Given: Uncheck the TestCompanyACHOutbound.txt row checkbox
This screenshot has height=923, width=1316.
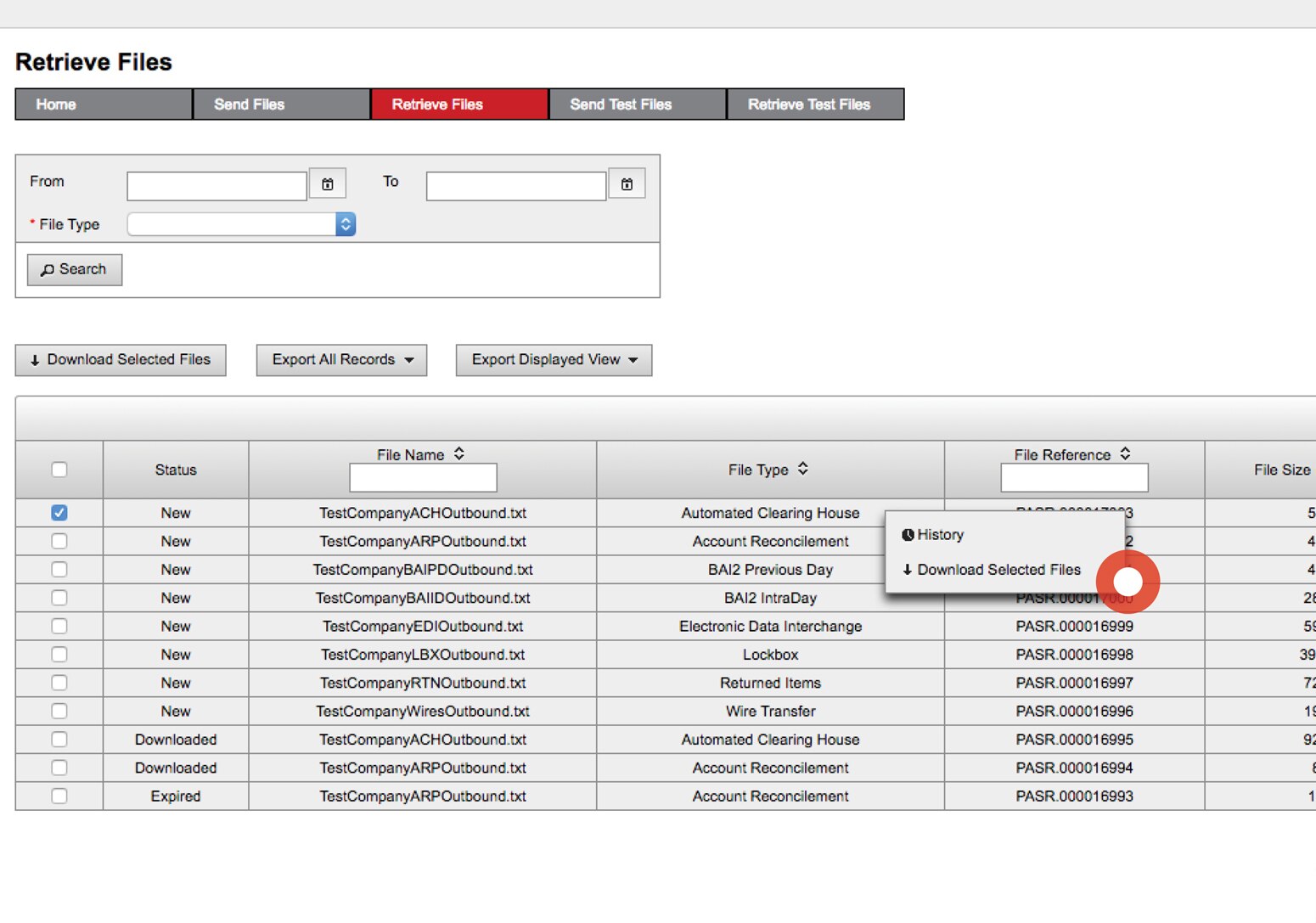Looking at the screenshot, I should (x=59, y=513).
